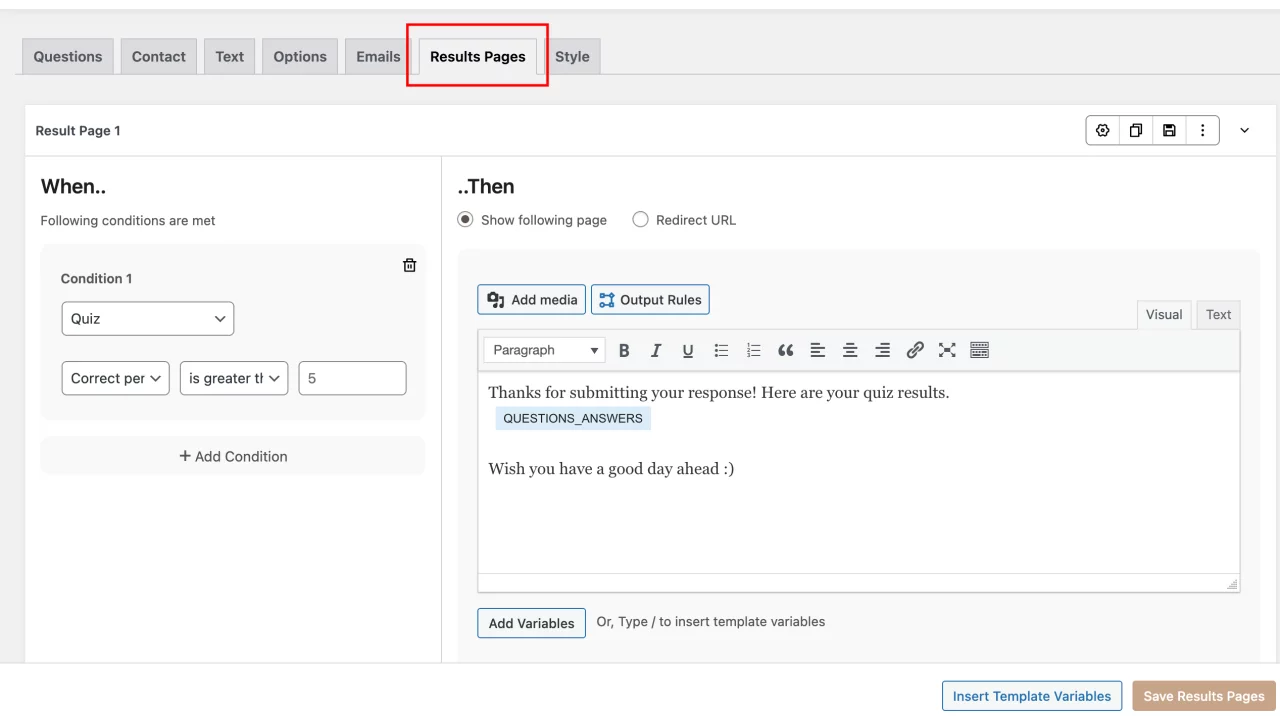Insert a link in the editor
Viewport: 1280px width, 716px height.
(915, 350)
